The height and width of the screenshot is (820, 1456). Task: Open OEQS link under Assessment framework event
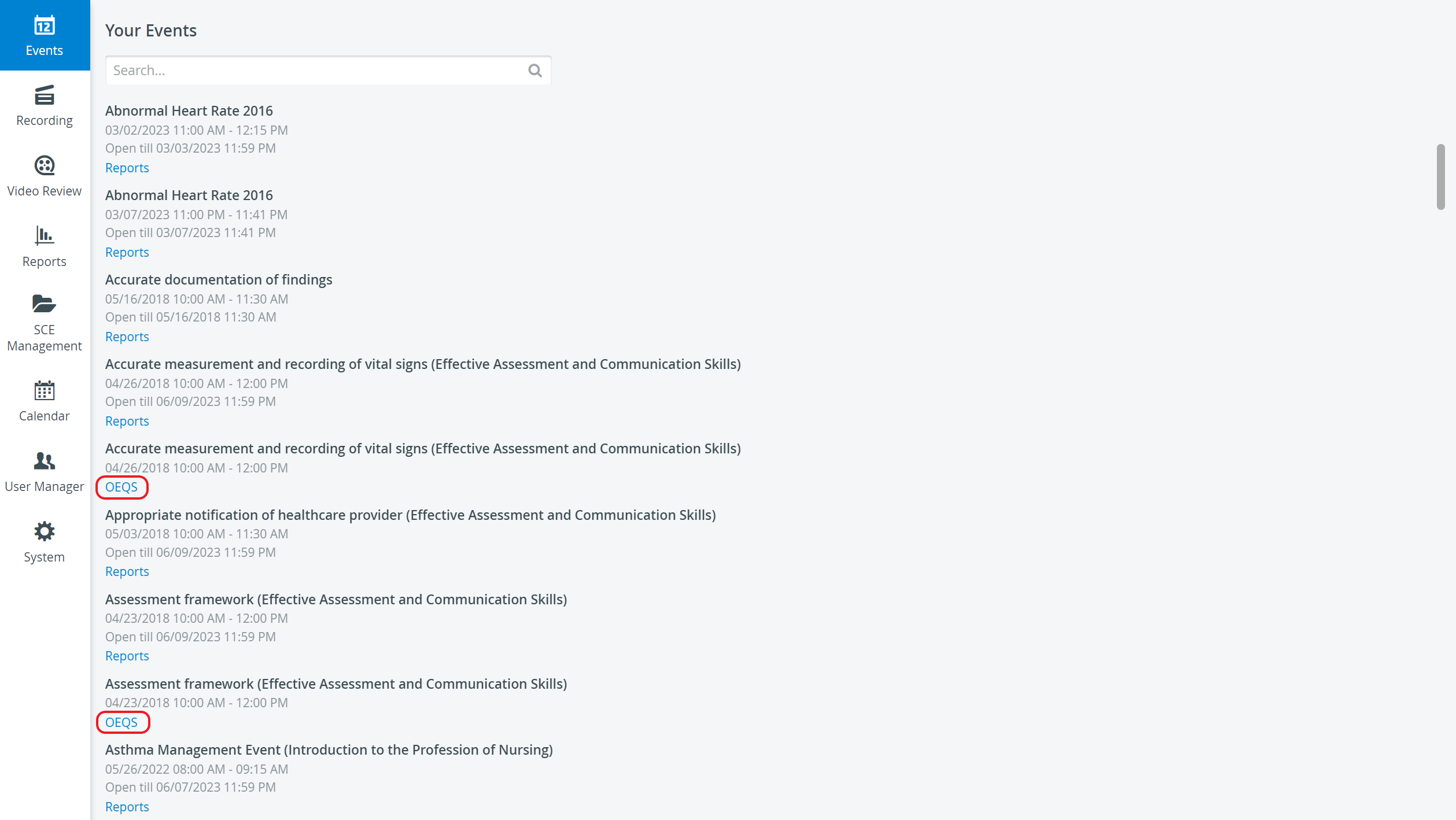tap(121, 723)
